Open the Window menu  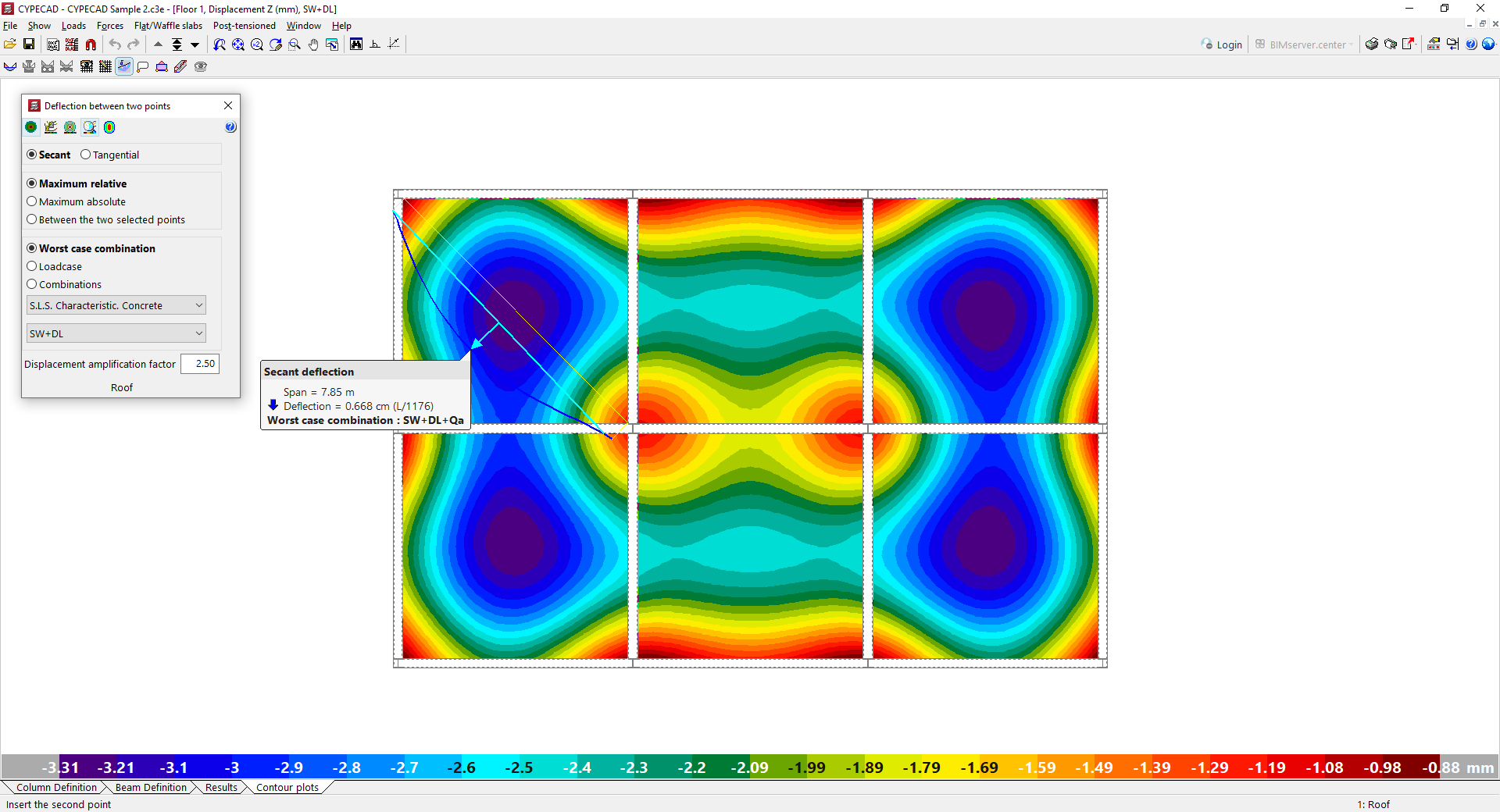pos(304,26)
